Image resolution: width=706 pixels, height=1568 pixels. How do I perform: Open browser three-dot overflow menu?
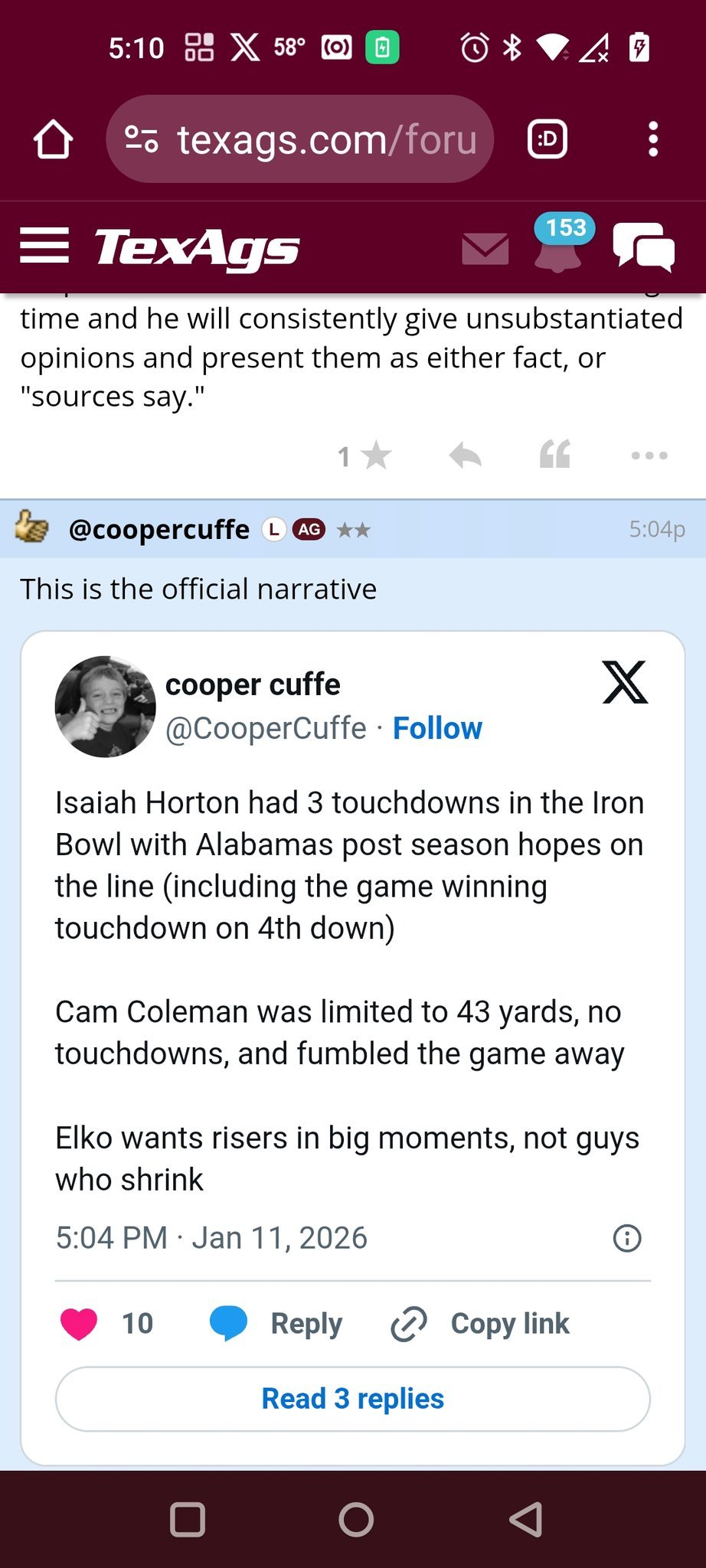coord(652,139)
